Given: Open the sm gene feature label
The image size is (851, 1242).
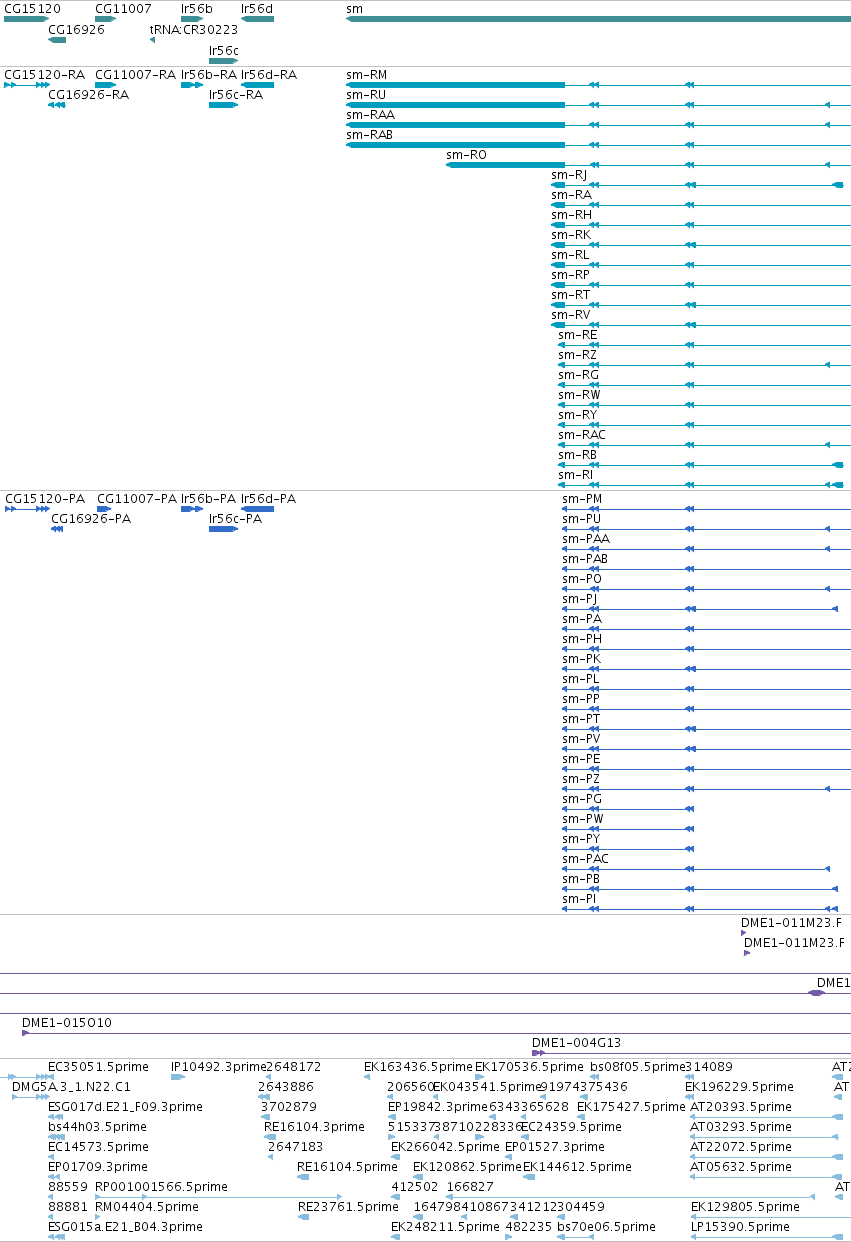Looking at the screenshot, I should coord(354,8).
